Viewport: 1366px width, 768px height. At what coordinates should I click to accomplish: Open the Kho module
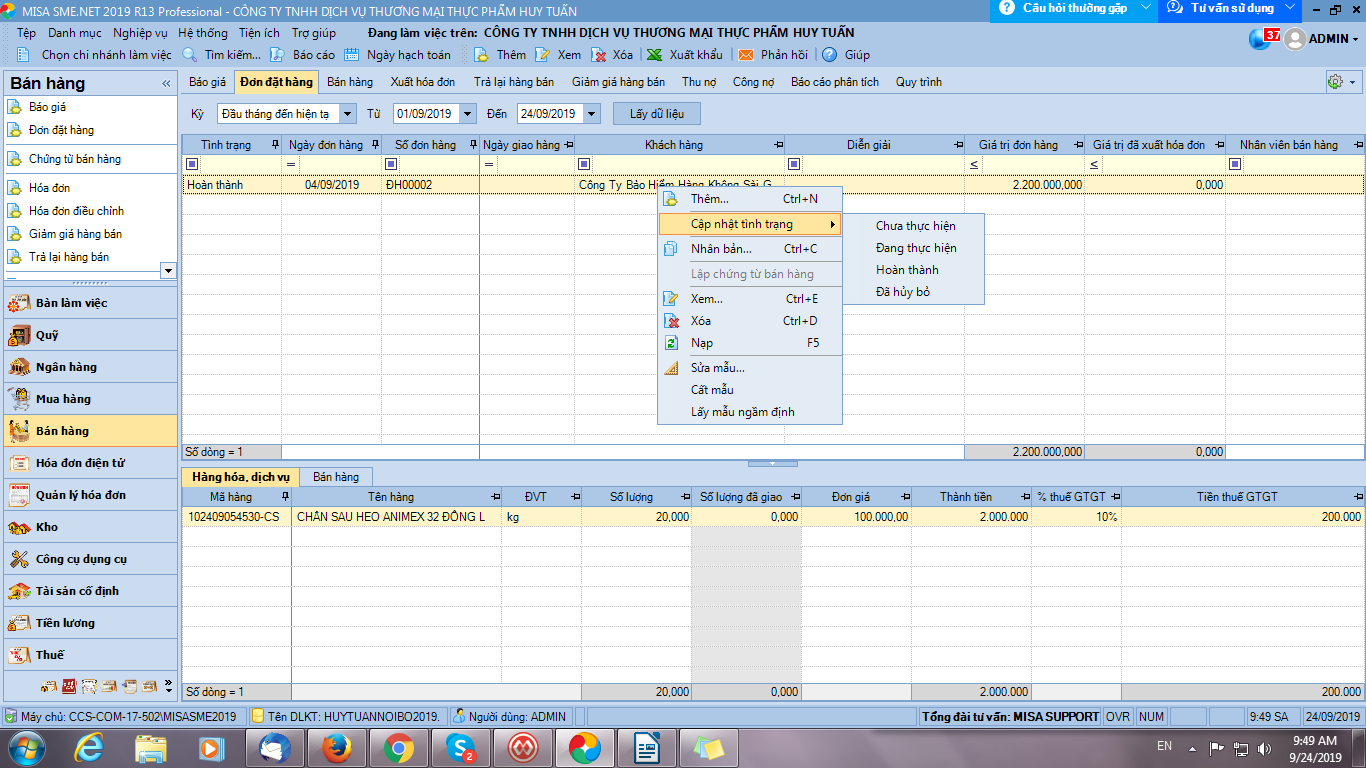90,527
